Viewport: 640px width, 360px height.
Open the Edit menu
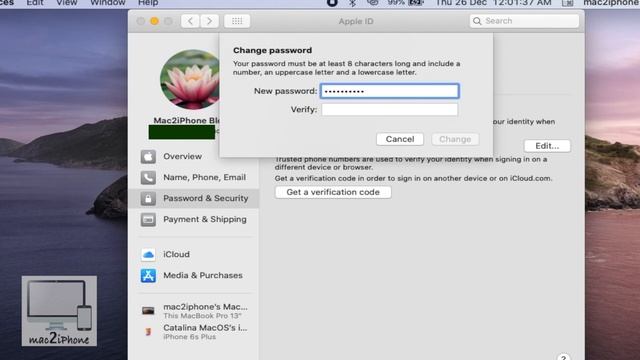(x=35, y=3)
